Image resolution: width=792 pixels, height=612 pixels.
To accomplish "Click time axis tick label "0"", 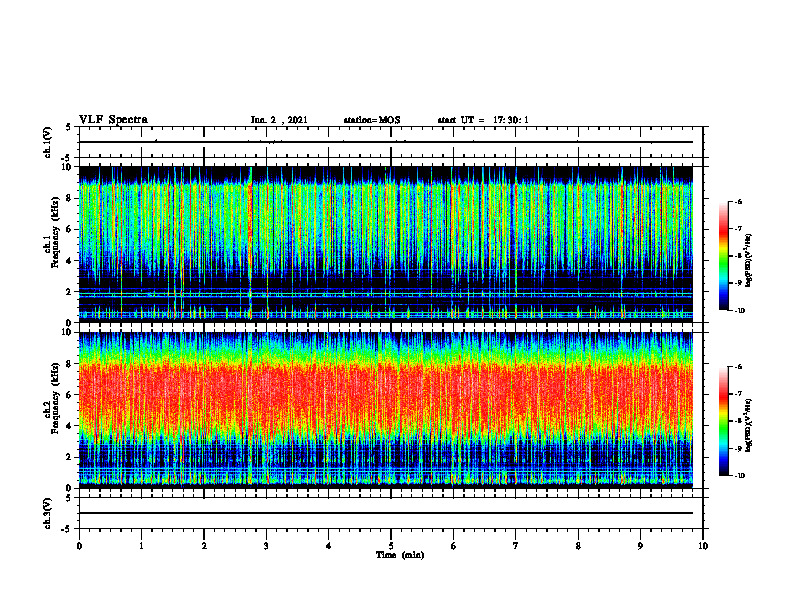I will [x=79, y=546].
